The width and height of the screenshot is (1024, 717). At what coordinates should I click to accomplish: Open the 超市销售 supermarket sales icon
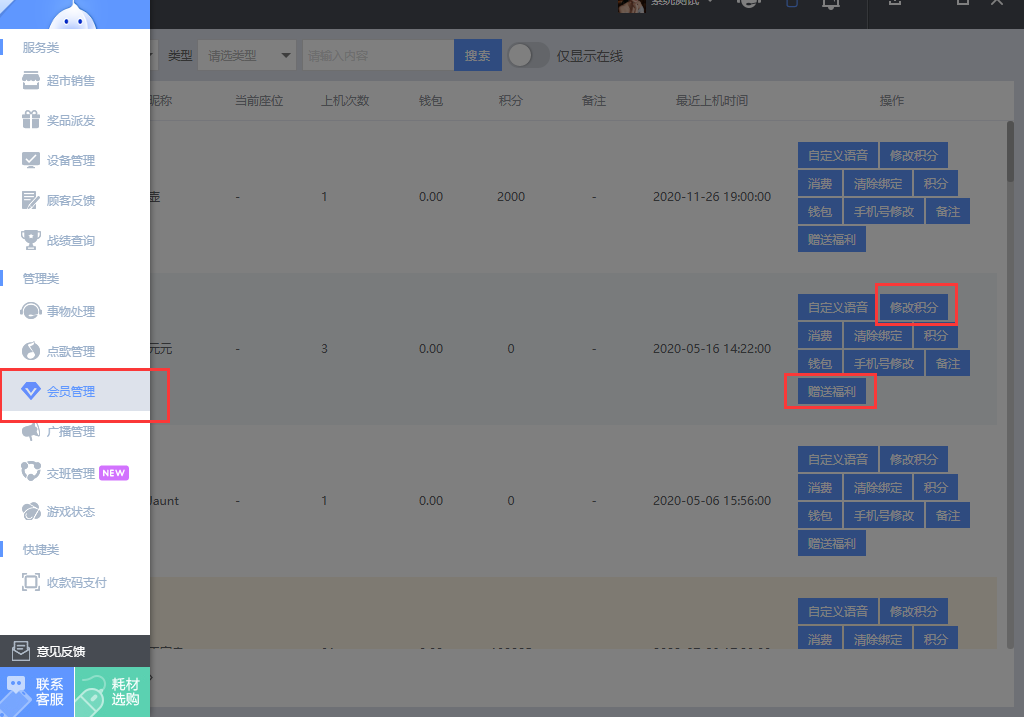click(30, 81)
